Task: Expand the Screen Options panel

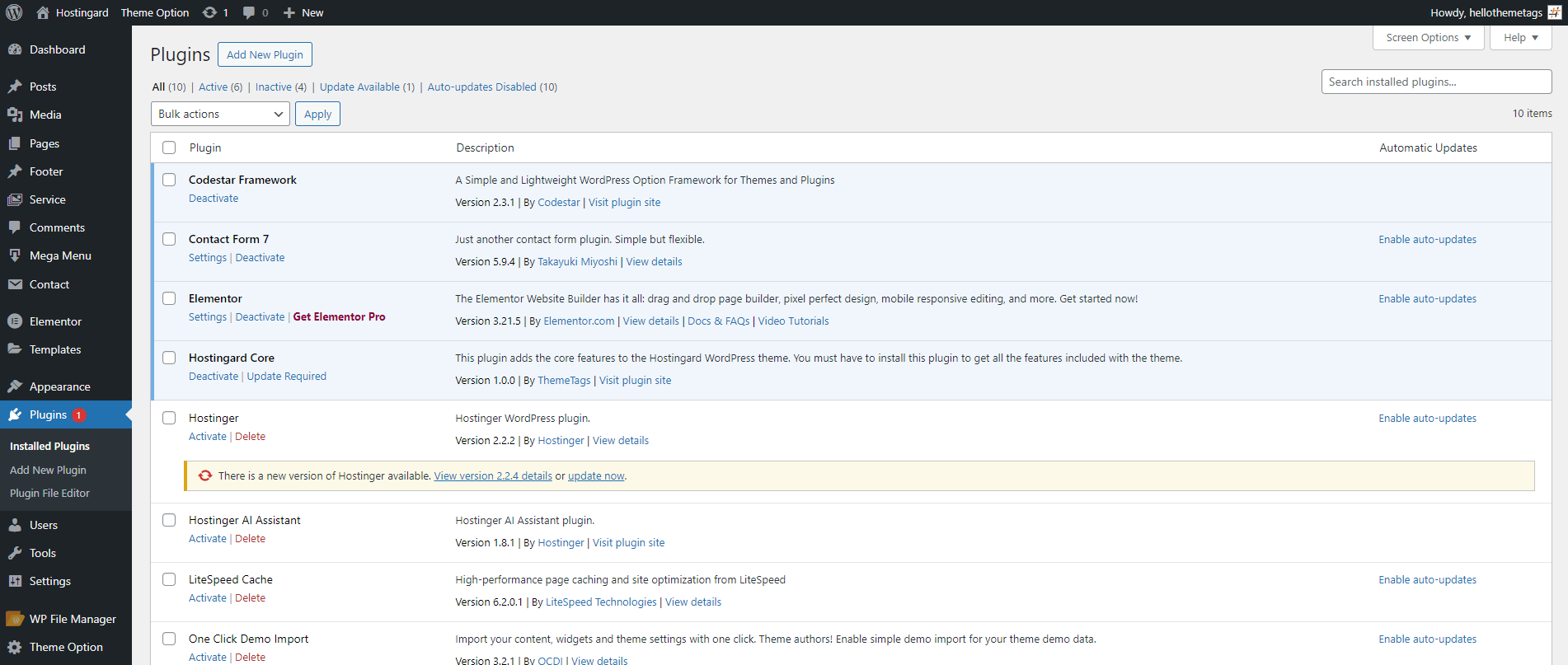Action: pos(1429,38)
